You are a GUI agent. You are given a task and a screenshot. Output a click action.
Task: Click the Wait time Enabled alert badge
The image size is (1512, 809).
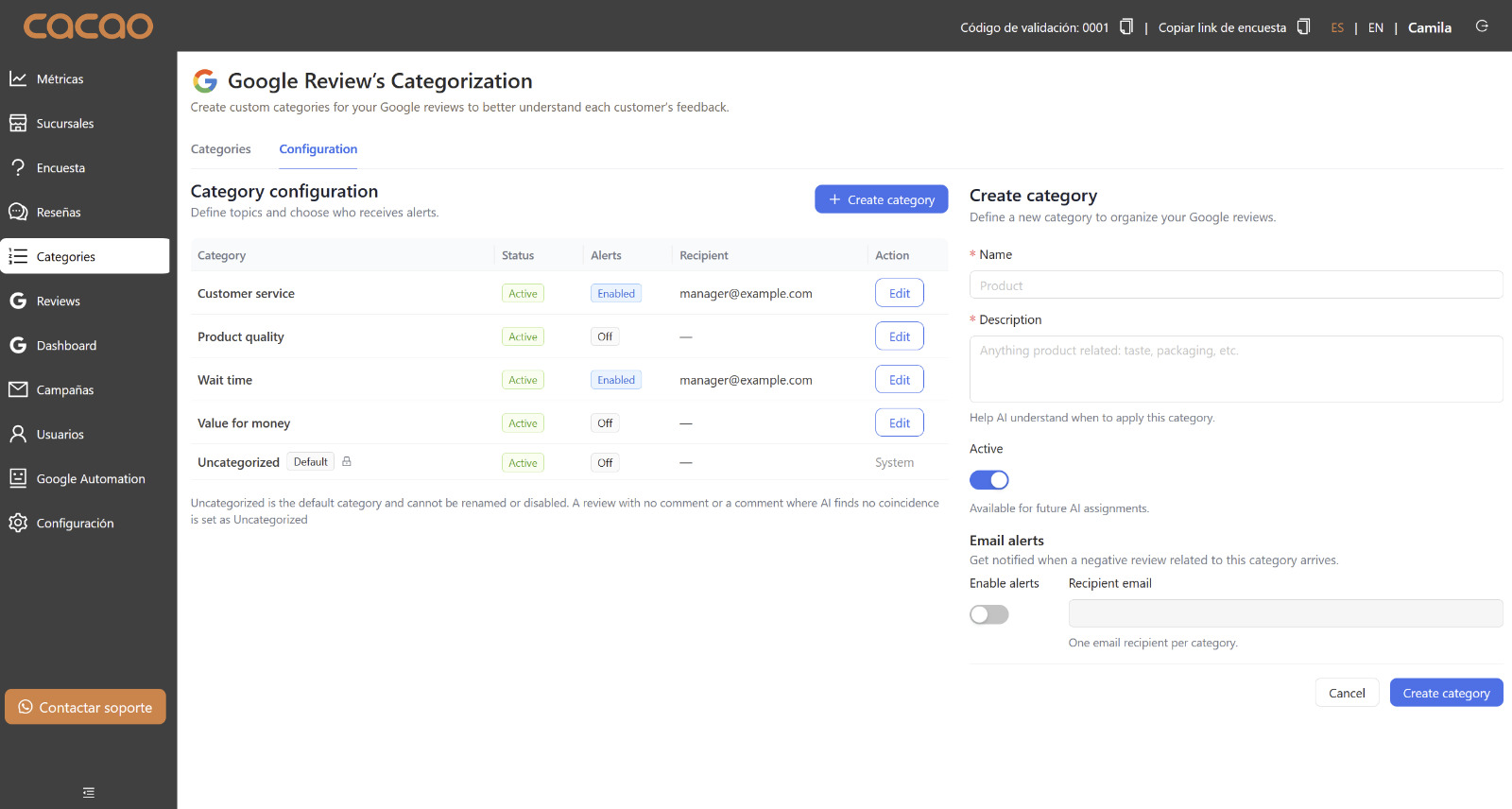tap(616, 380)
